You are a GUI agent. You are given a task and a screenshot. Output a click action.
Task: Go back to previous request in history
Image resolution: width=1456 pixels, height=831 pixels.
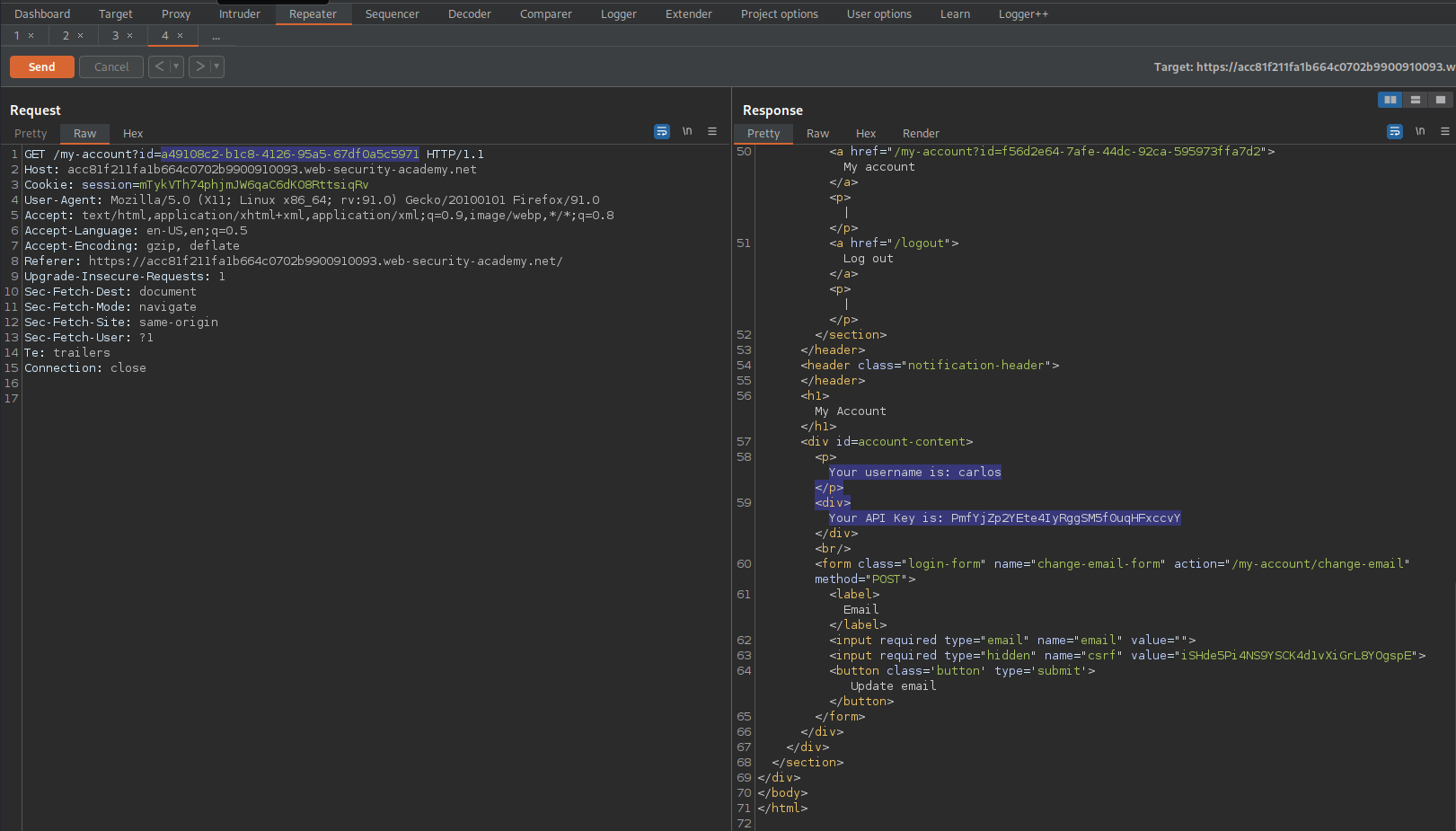tap(159, 66)
